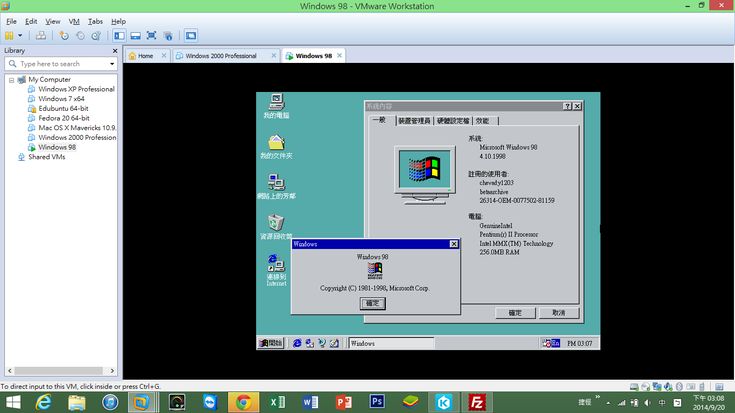The width and height of the screenshot is (735, 413).
Task: Click the Send Ctrl+Alt+Del toolbar icon
Action: tap(41, 36)
